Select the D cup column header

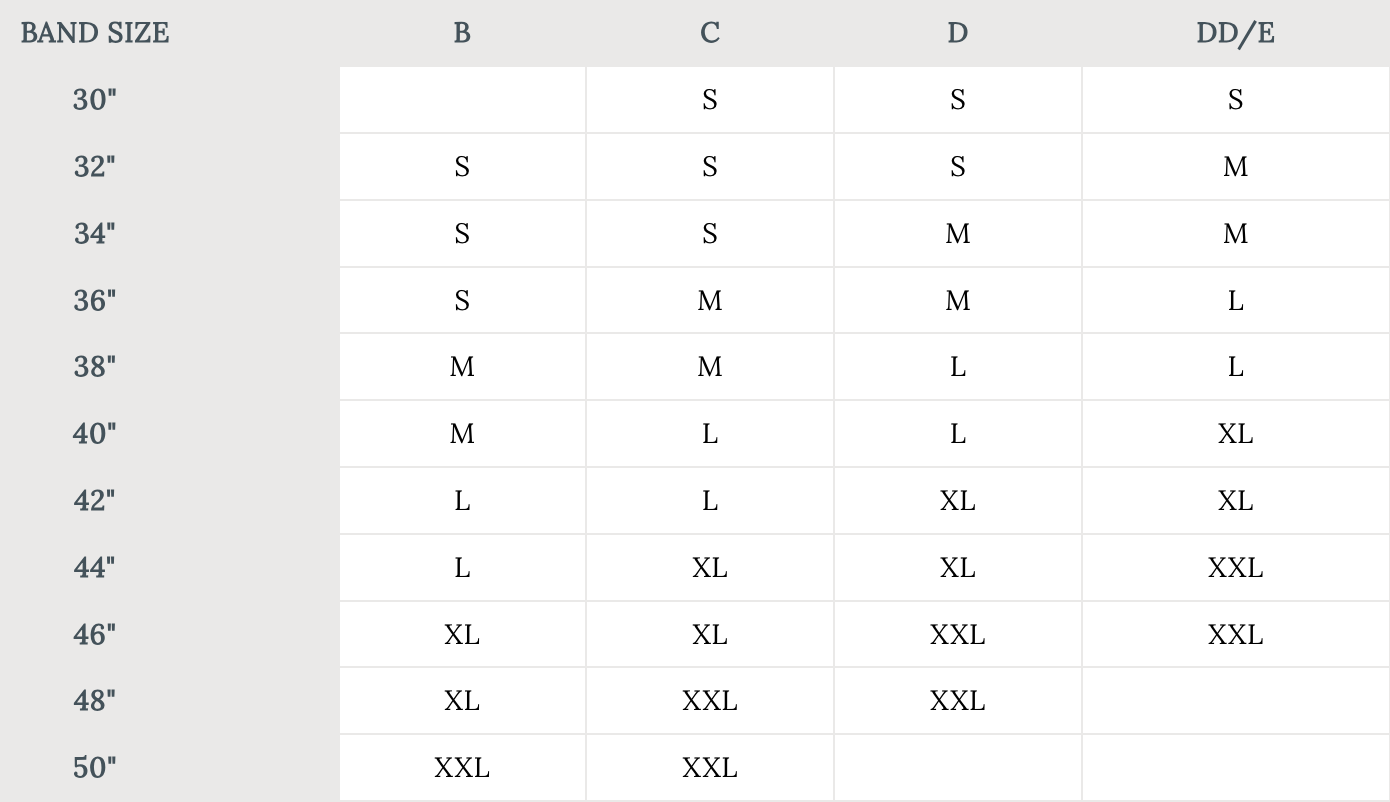pos(958,33)
